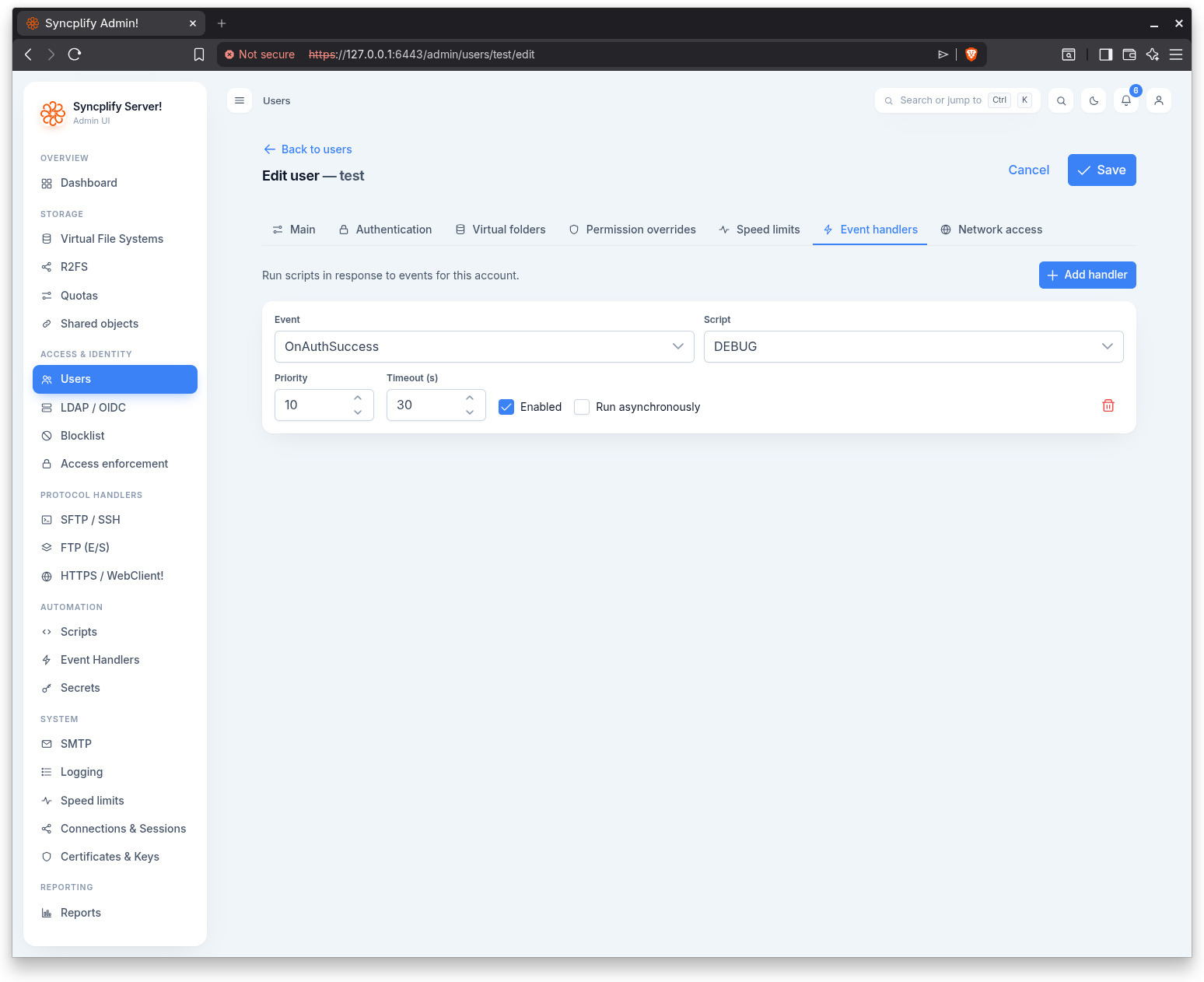Viewport: 1204px width, 982px height.
Task: Open the user profile icon
Action: pyautogui.click(x=1159, y=100)
